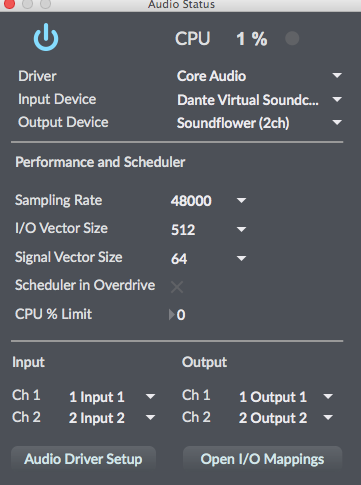Click the Open I/O Mappings button
This screenshot has width=361, height=485.
[262, 459]
